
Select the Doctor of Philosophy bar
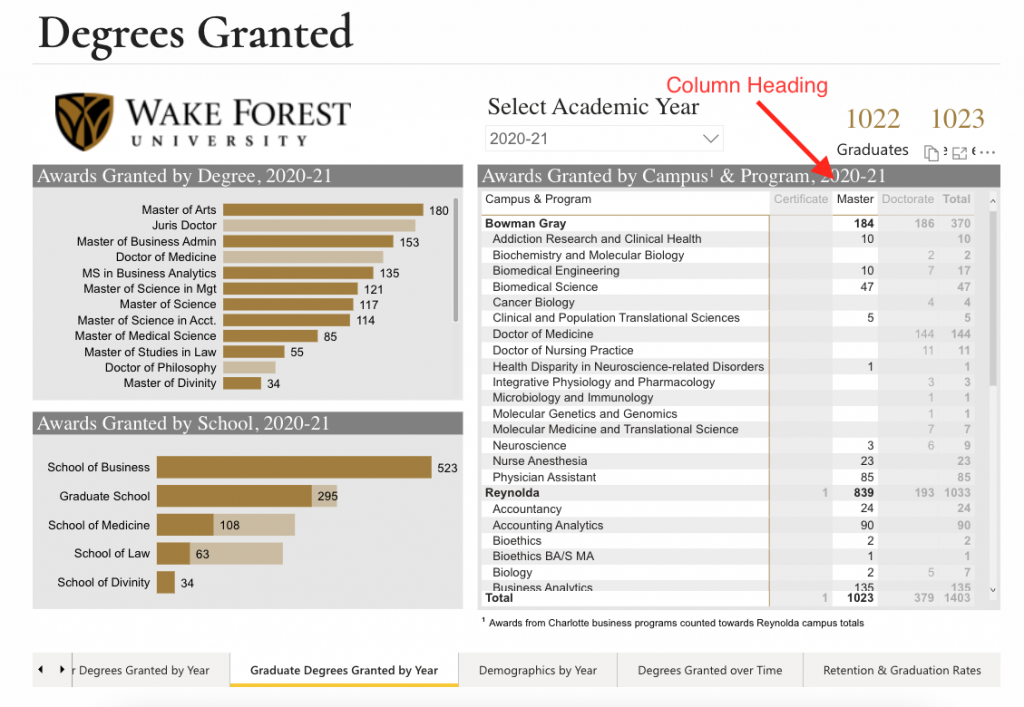click(x=249, y=368)
